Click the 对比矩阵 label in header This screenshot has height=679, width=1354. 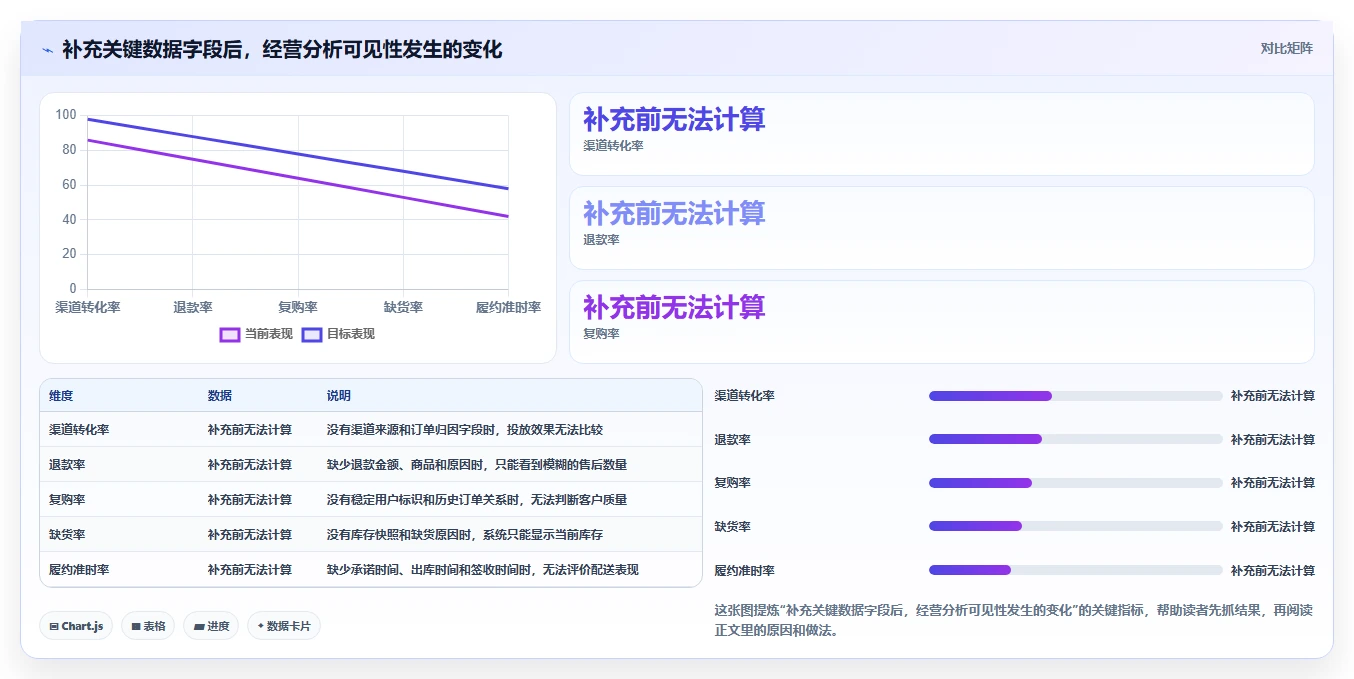[1287, 48]
